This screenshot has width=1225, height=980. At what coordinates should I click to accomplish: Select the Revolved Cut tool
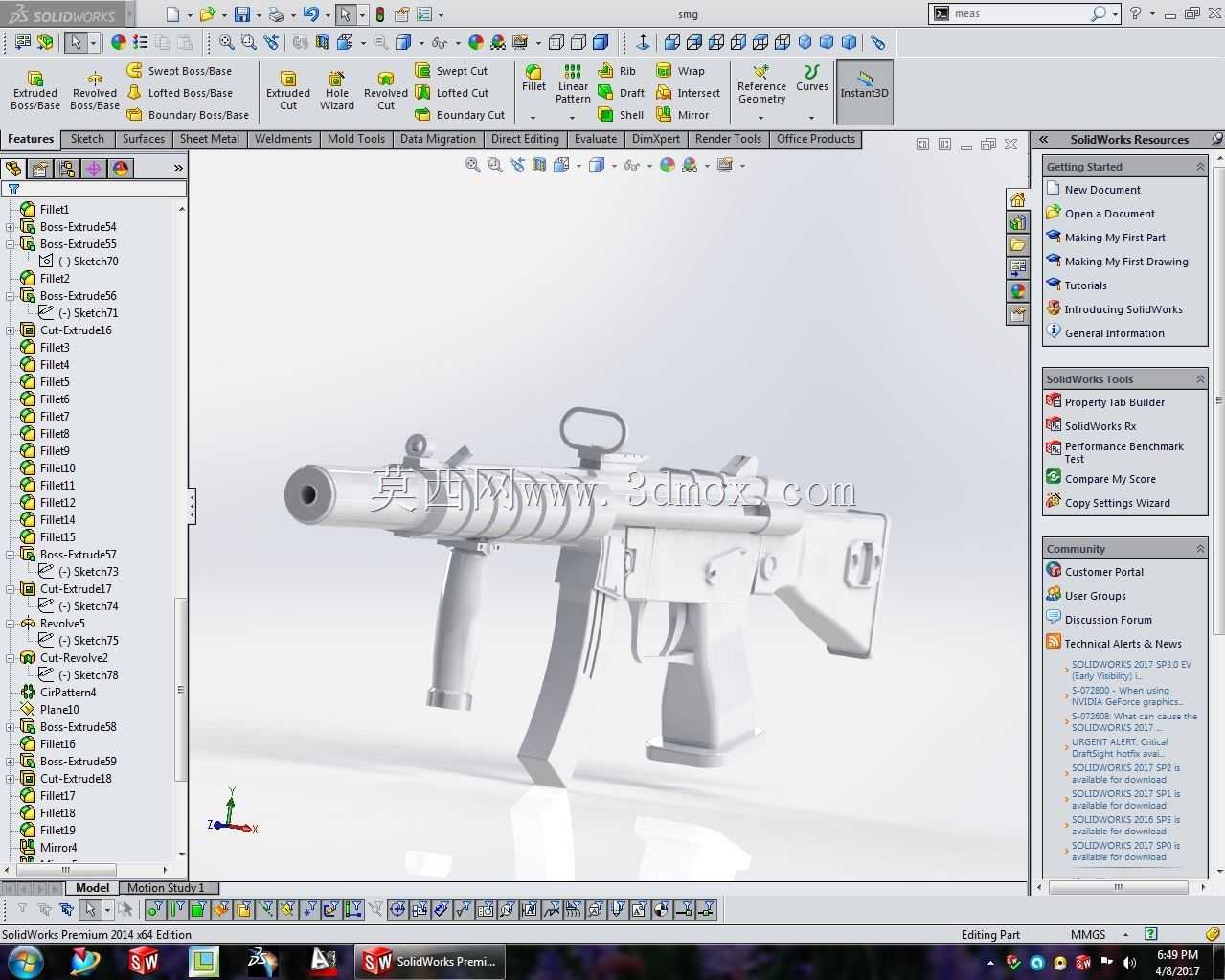point(386,90)
